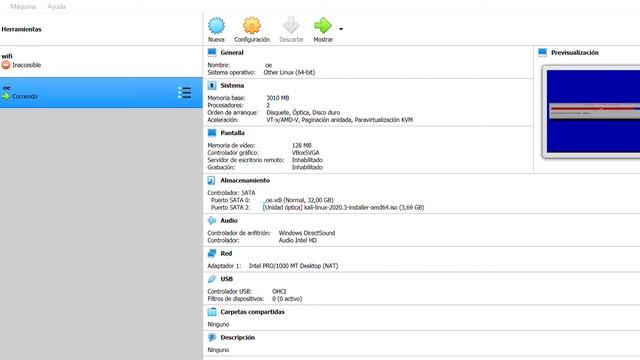Open the Carpetas compartidas header
The height and width of the screenshot is (360, 640).
253,312
